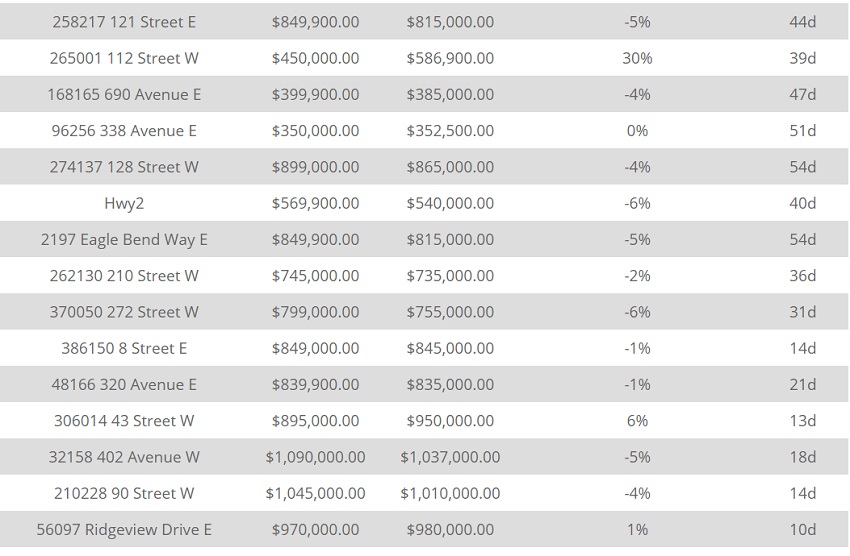Image resolution: width=850 pixels, height=556 pixels.
Task: Select the 274137 128 Street W address
Action: tap(124, 167)
